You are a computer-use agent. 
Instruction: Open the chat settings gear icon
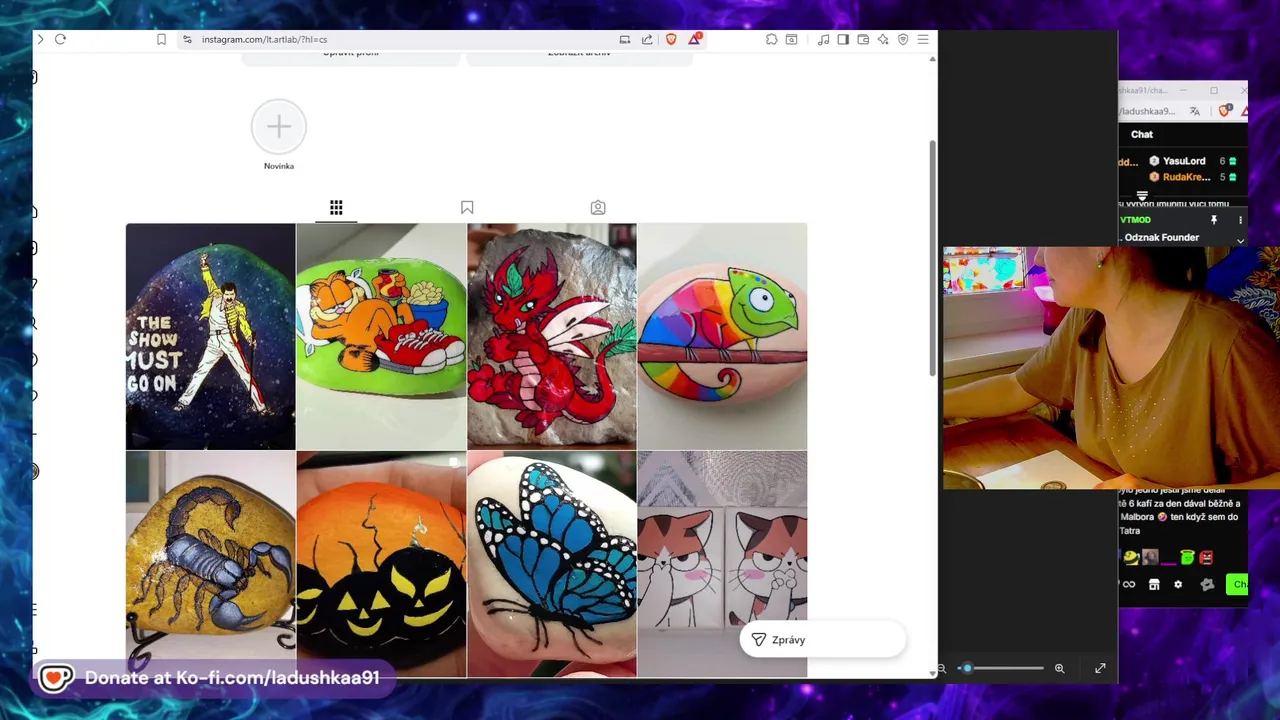(1178, 585)
